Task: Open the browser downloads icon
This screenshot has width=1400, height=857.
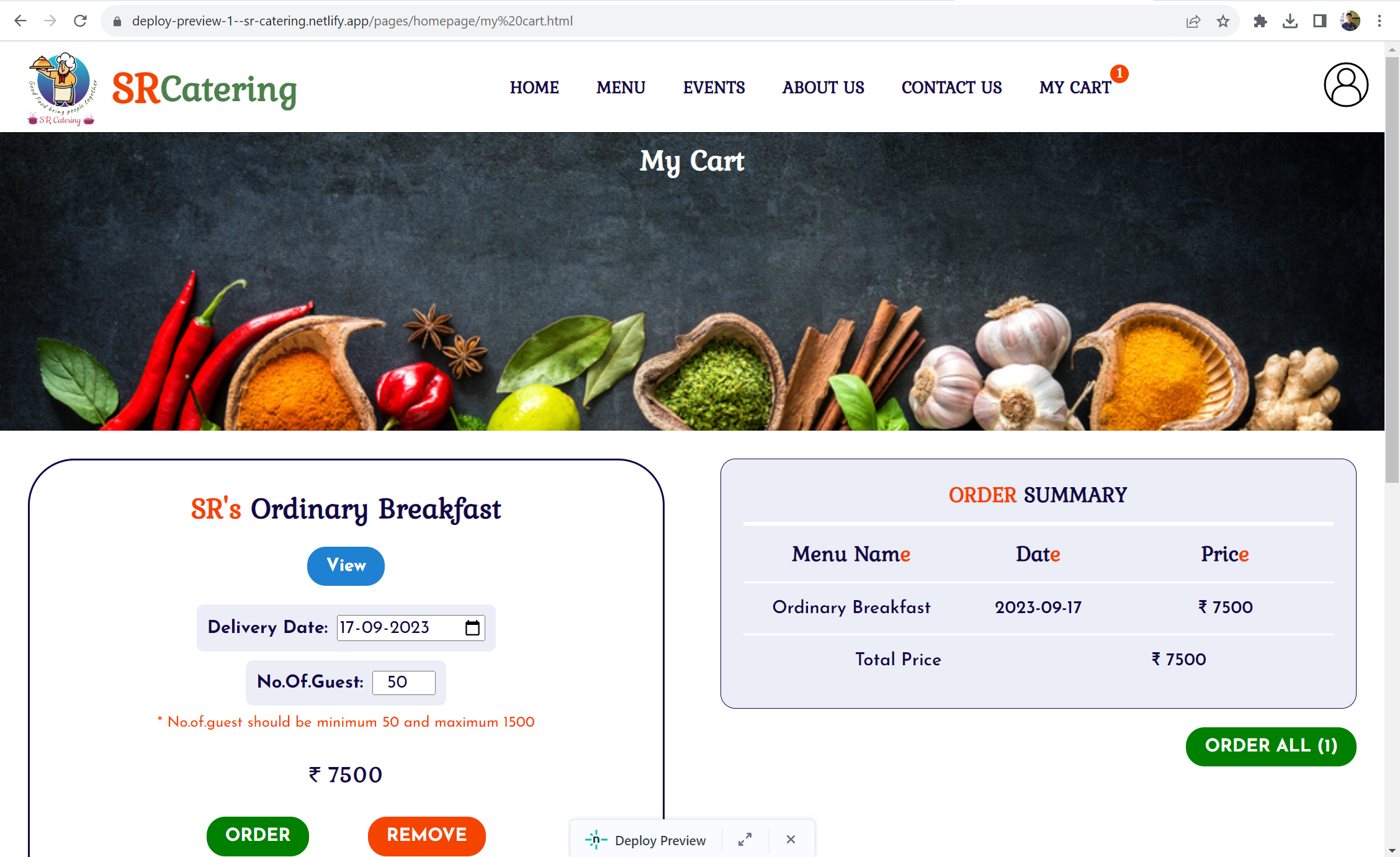Action: pos(1290,22)
